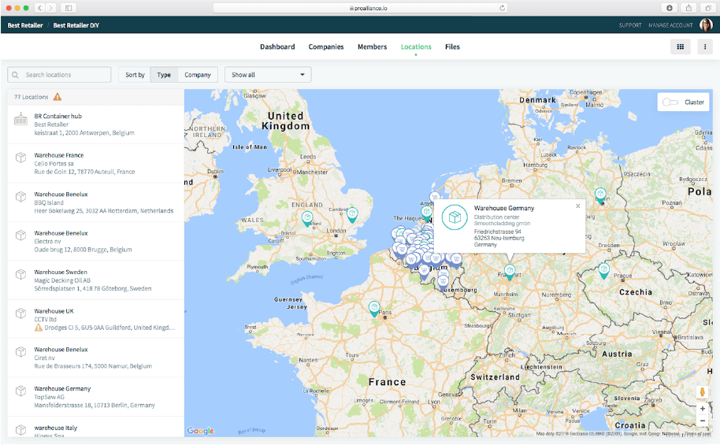720x445 pixels.
Task: Select the map pin near Luxembourg
Action: click(443, 283)
